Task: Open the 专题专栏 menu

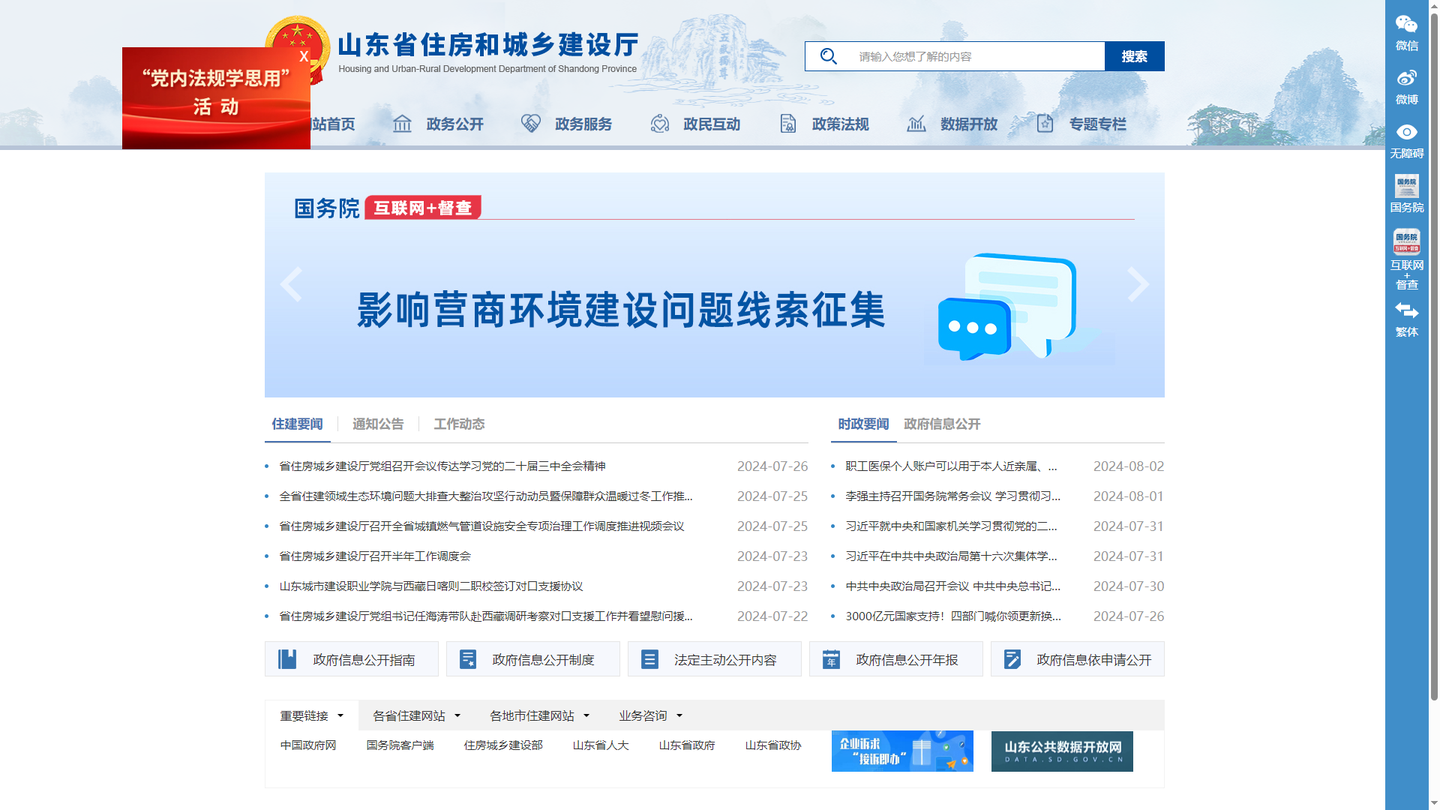Action: 1097,124
